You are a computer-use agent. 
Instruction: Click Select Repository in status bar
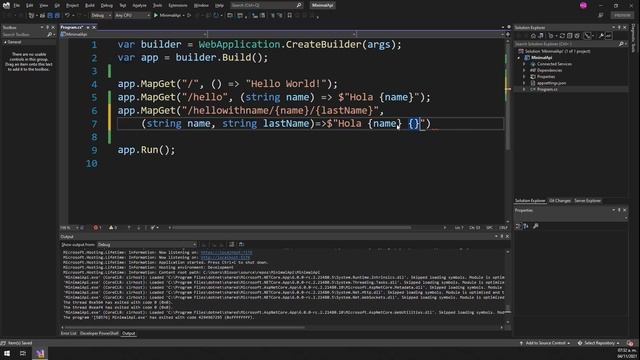click(x=599, y=343)
